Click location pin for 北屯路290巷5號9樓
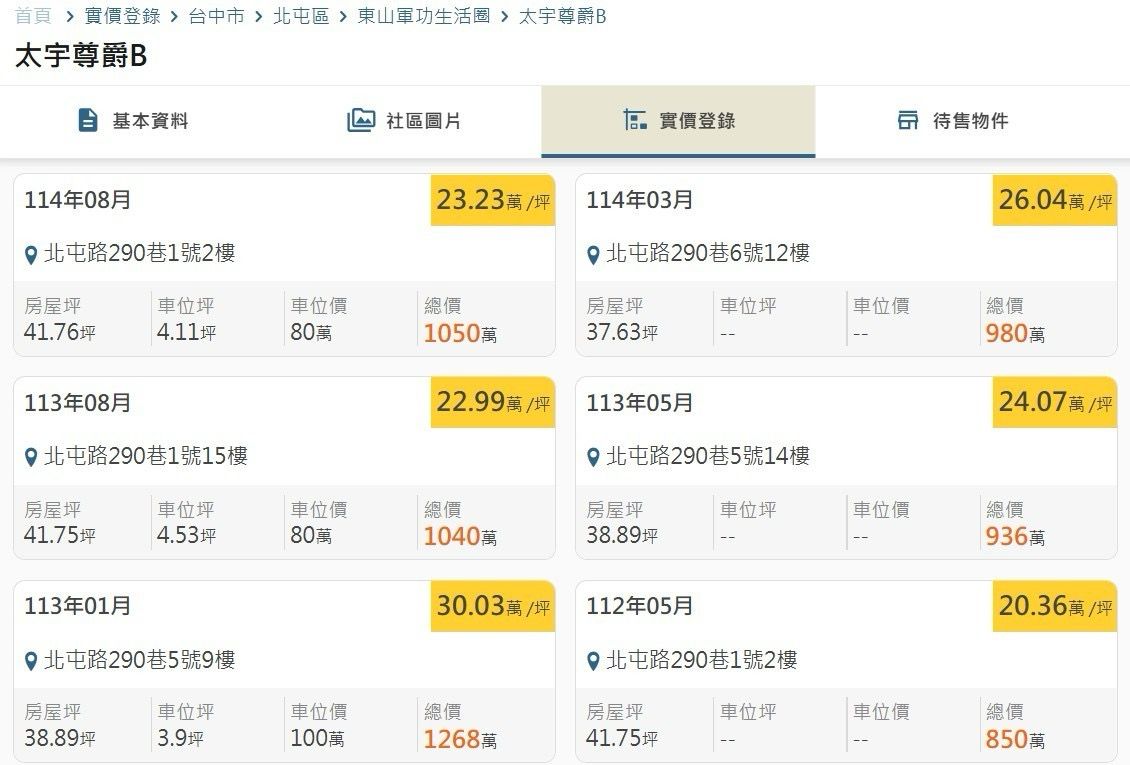This screenshot has width=1130, height=765. coord(31,661)
